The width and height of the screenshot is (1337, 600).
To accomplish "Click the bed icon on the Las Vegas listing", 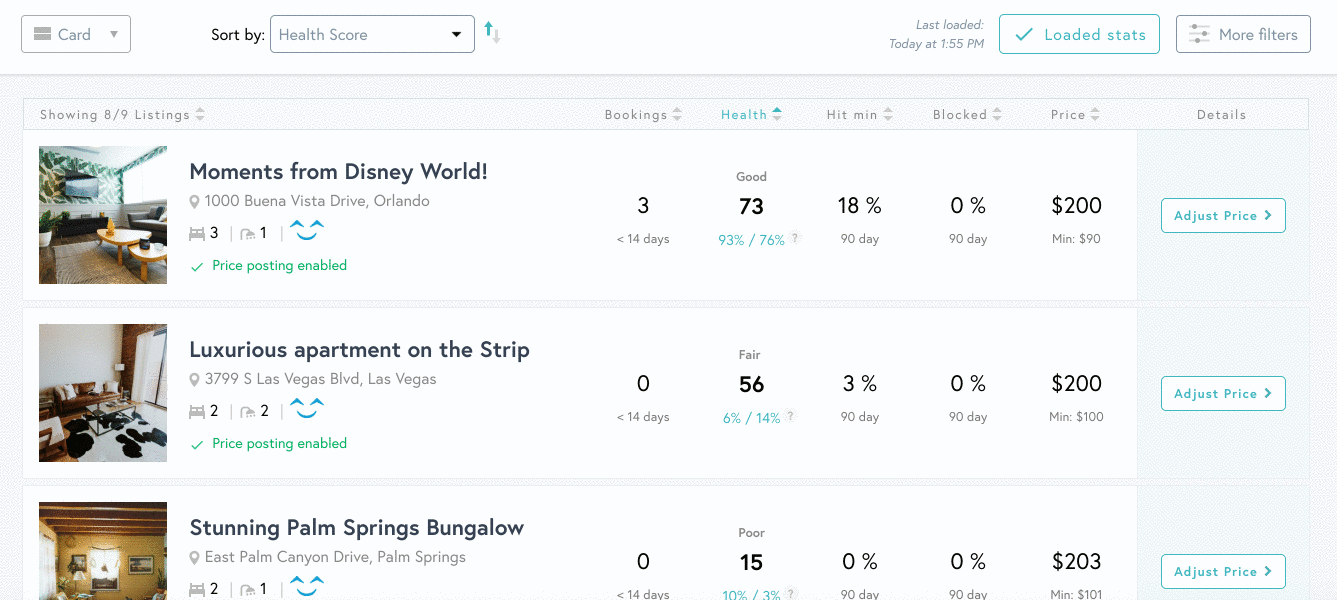I will tap(197, 411).
